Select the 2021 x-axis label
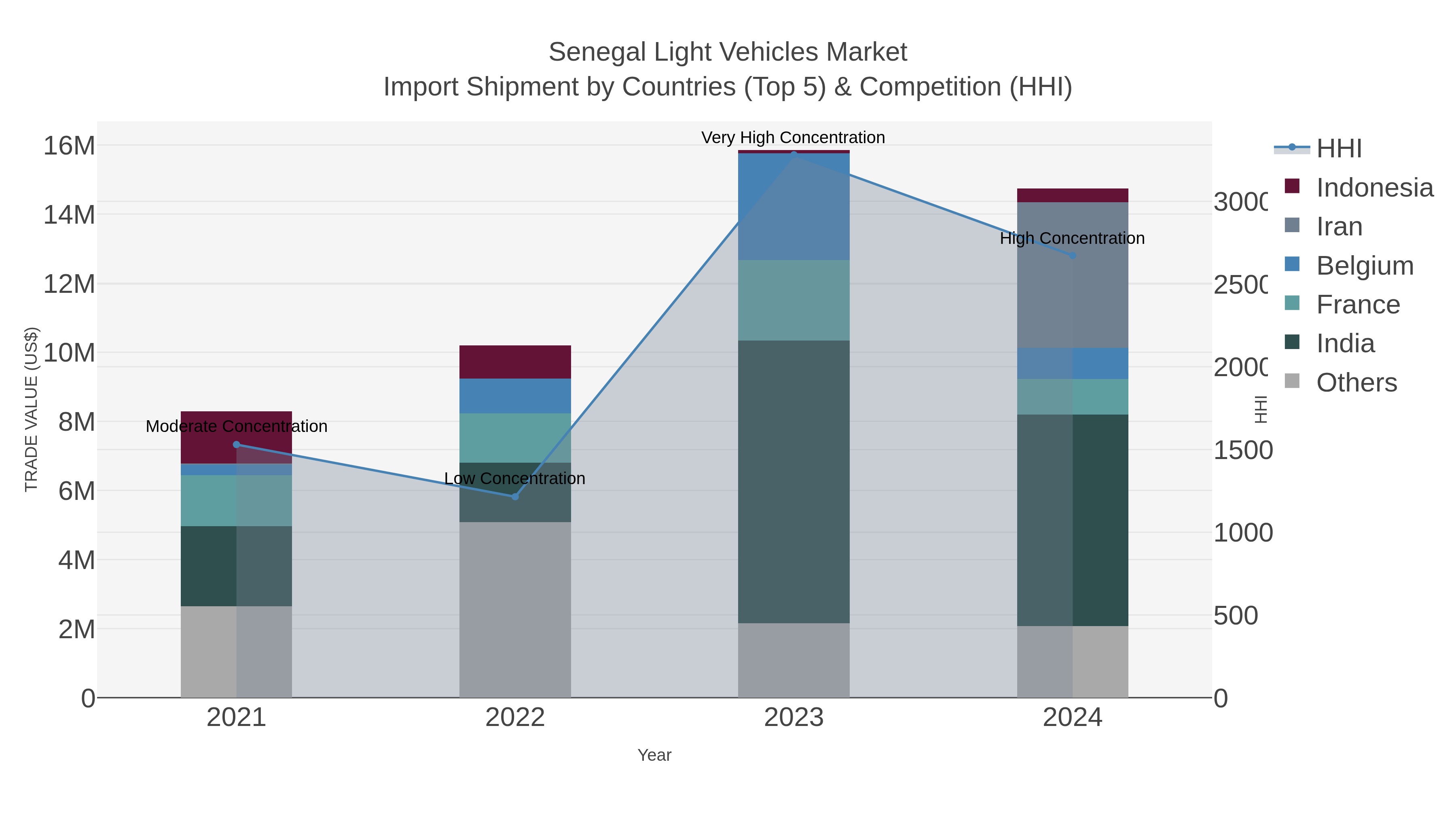Viewport: 1456px width, 819px height. pyautogui.click(x=236, y=718)
